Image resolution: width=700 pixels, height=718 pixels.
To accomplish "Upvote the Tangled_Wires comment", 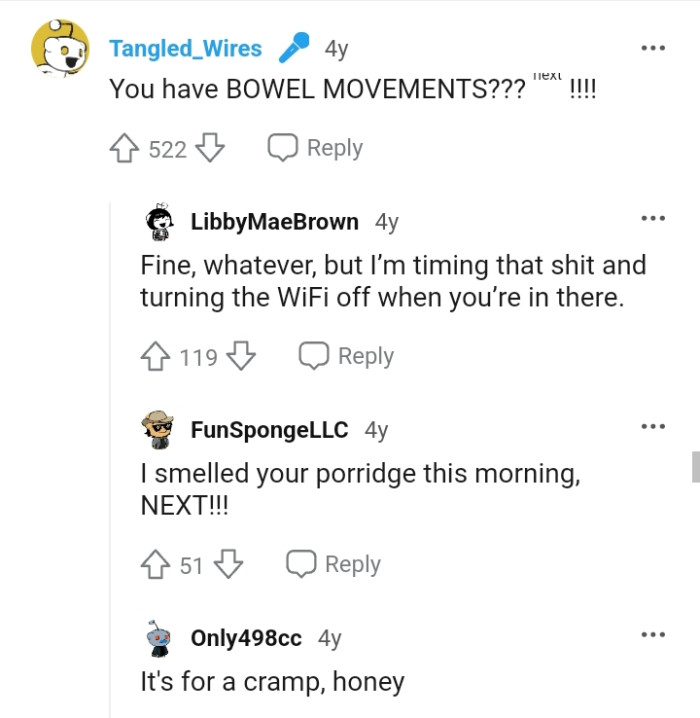I will coord(124,148).
